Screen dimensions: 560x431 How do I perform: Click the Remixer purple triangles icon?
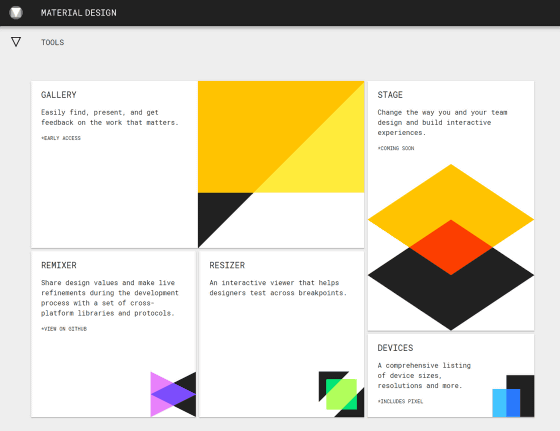(x=173, y=394)
